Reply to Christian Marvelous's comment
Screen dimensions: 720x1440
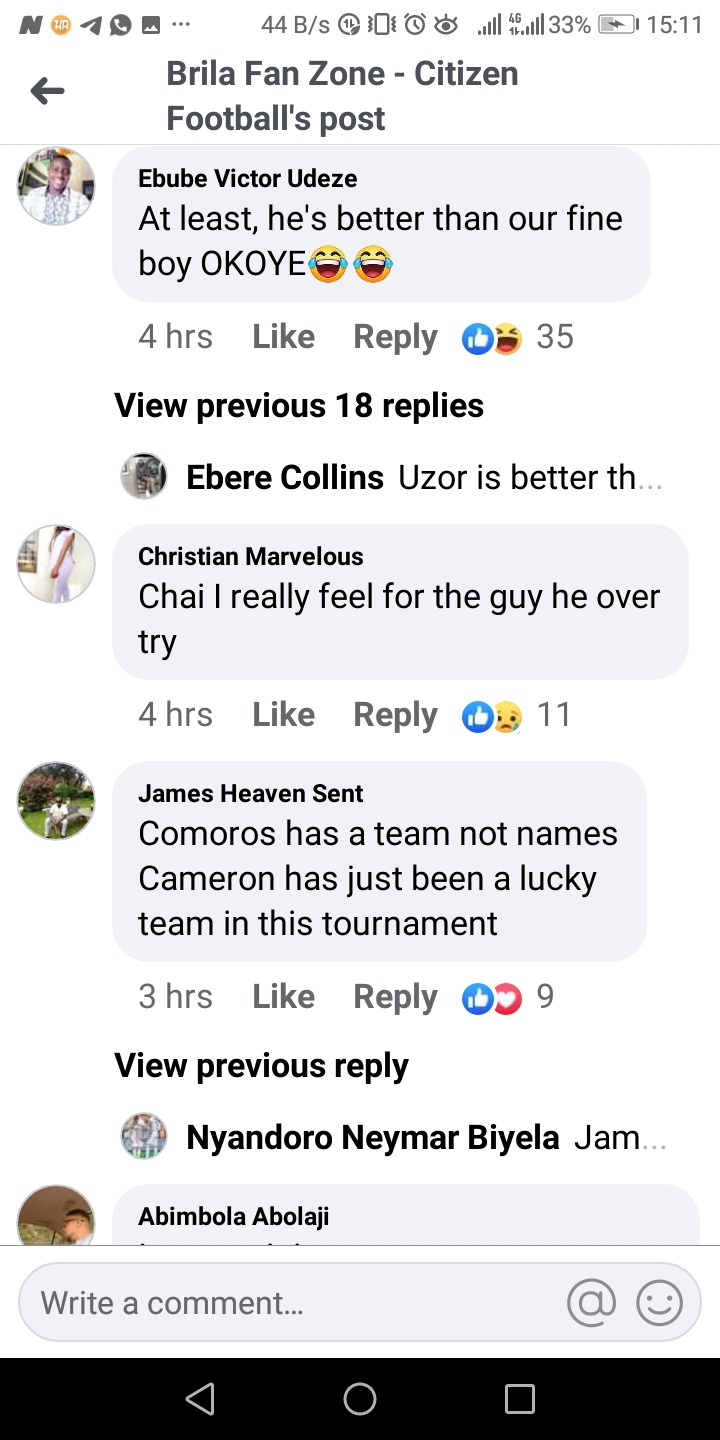click(x=395, y=715)
